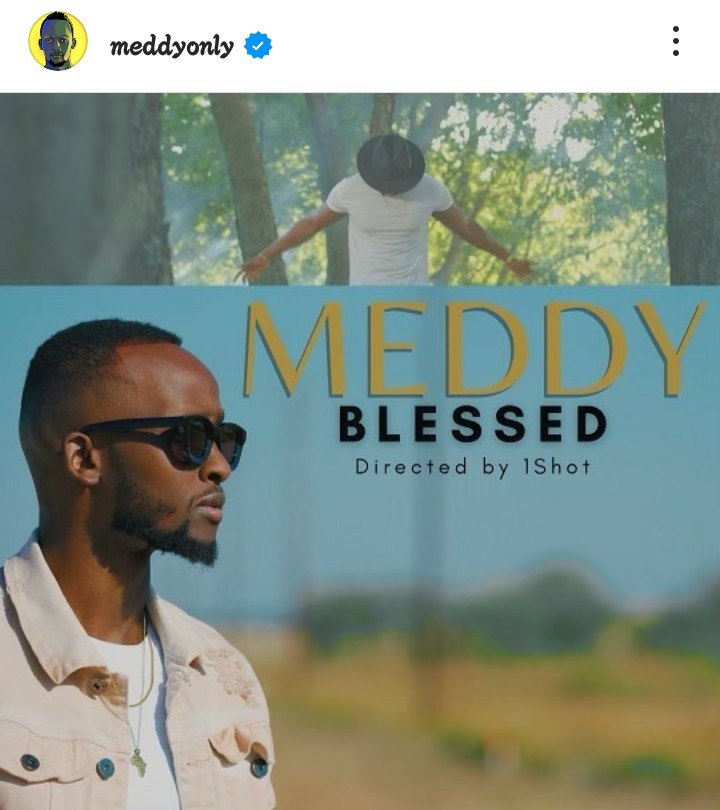
Task: Tap the gold pendant on the necklace
Action: pos(139,763)
